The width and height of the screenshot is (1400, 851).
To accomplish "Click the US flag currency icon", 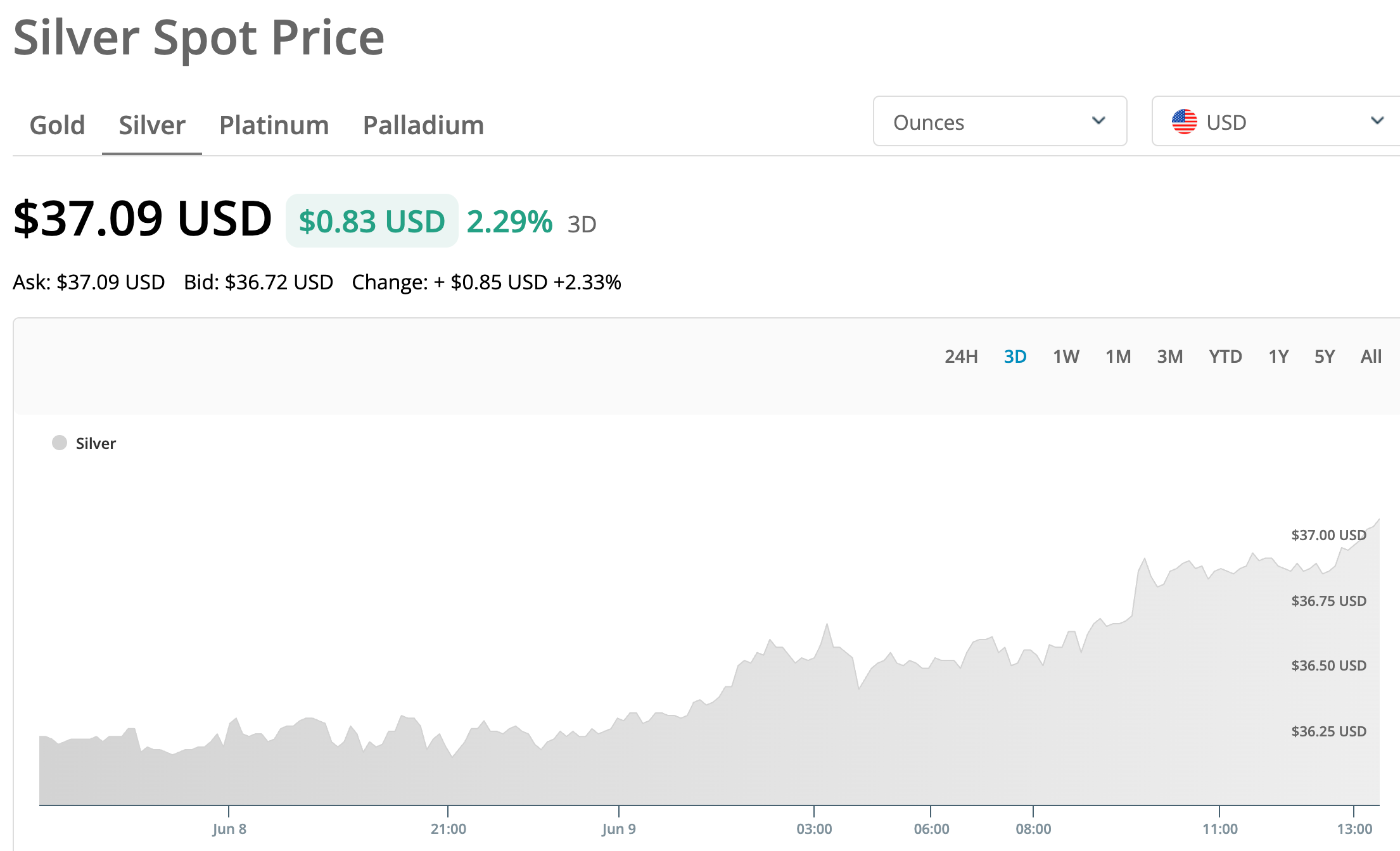I will point(1184,122).
